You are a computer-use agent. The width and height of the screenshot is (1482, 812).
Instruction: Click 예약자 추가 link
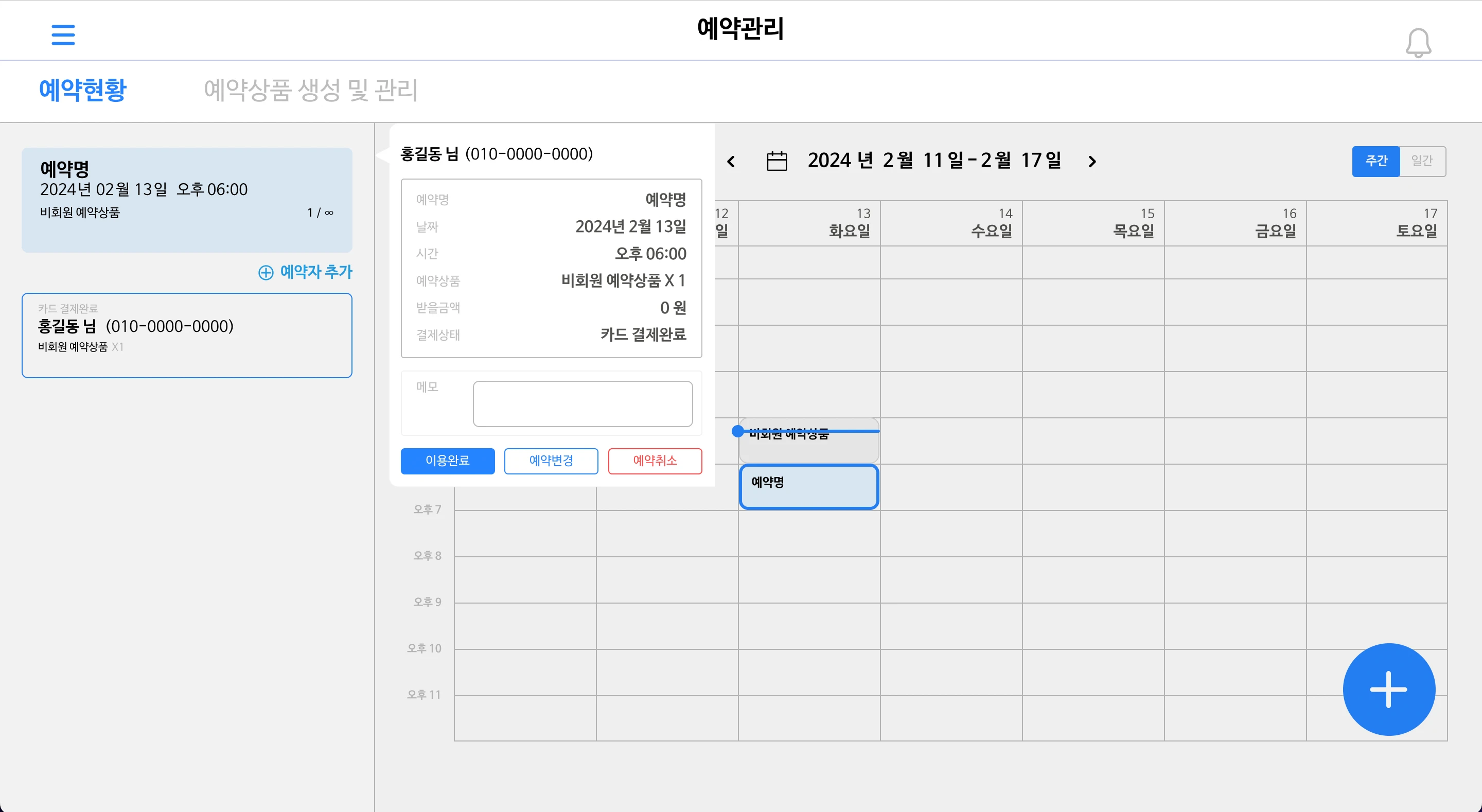click(306, 272)
